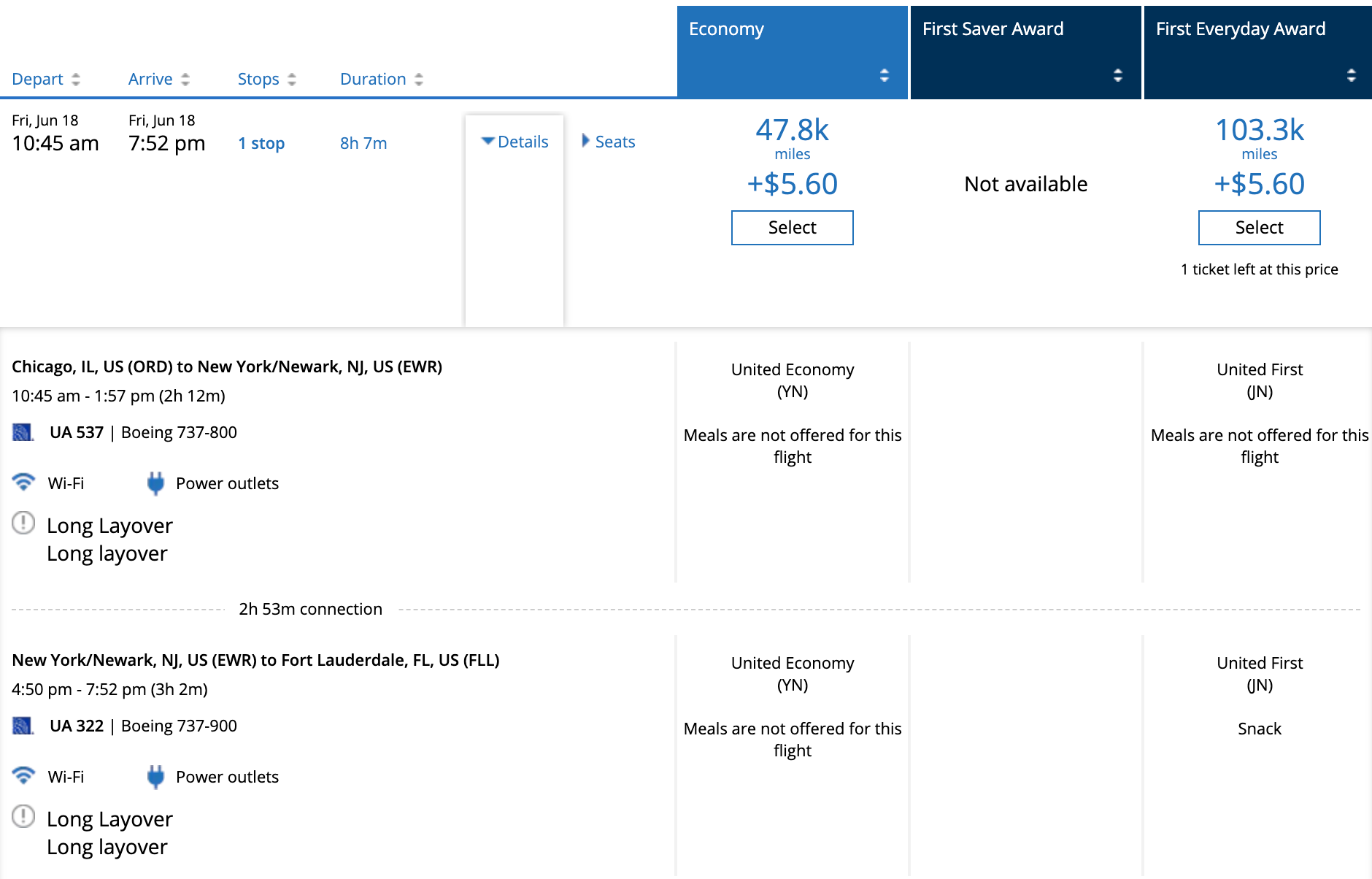Click power outlet icon for UA 322
The image size is (1372, 879).
point(155,777)
